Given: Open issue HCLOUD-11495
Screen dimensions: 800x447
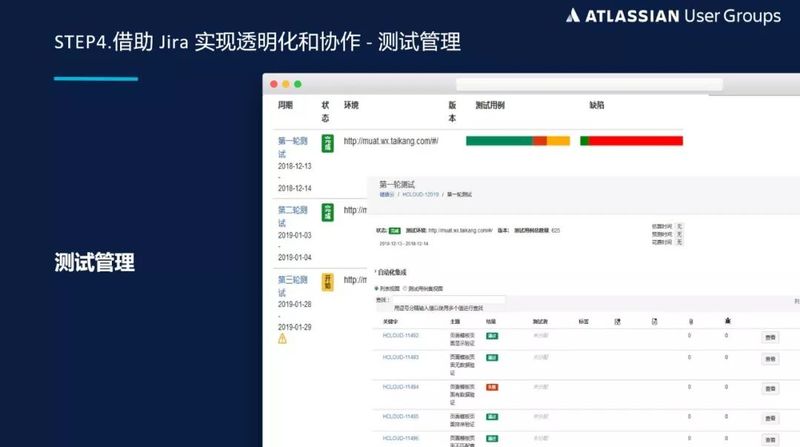Looking at the screenshot, I should pyautogui.click(x=401, y=417).
